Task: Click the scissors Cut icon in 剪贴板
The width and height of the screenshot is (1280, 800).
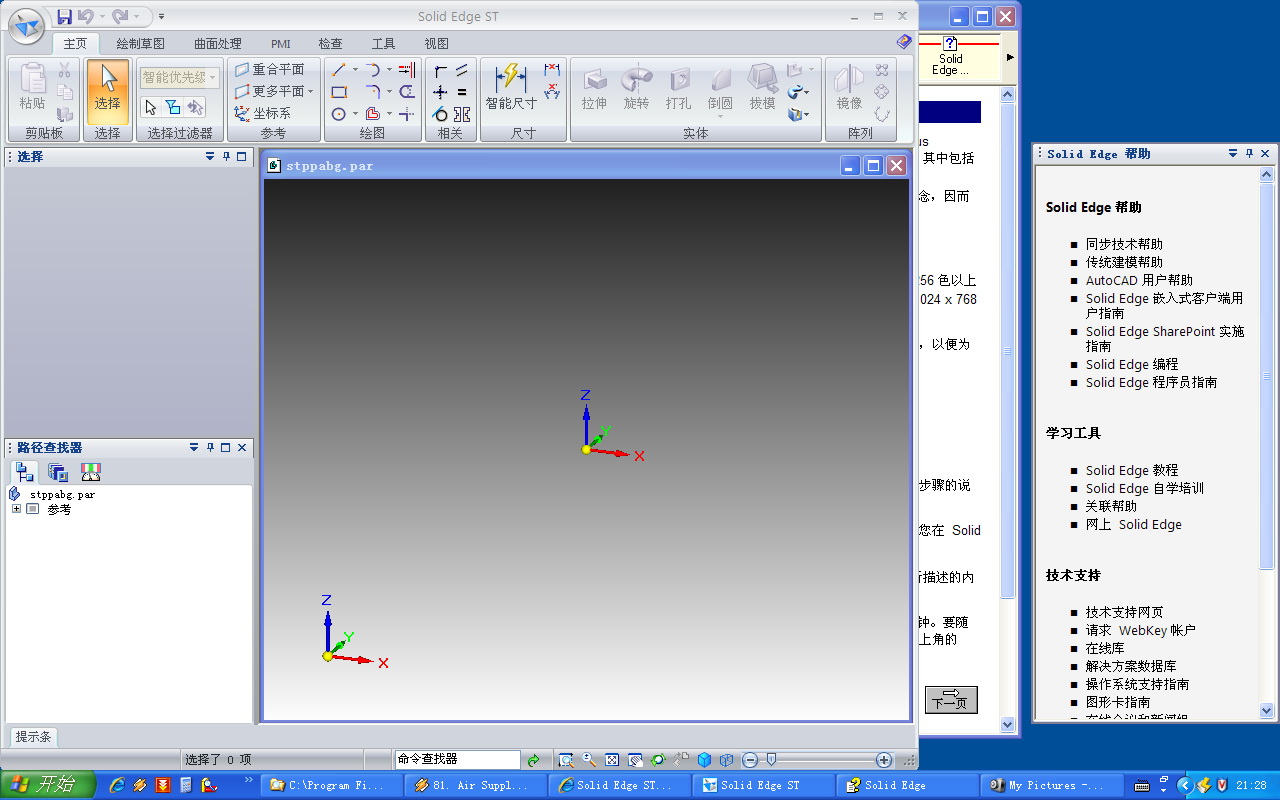Action: (x=64, y=70)
